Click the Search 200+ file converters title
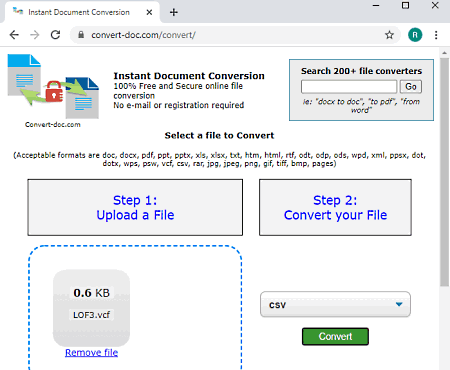The width and height of the screenshot is (450, 370). [361, 71]
